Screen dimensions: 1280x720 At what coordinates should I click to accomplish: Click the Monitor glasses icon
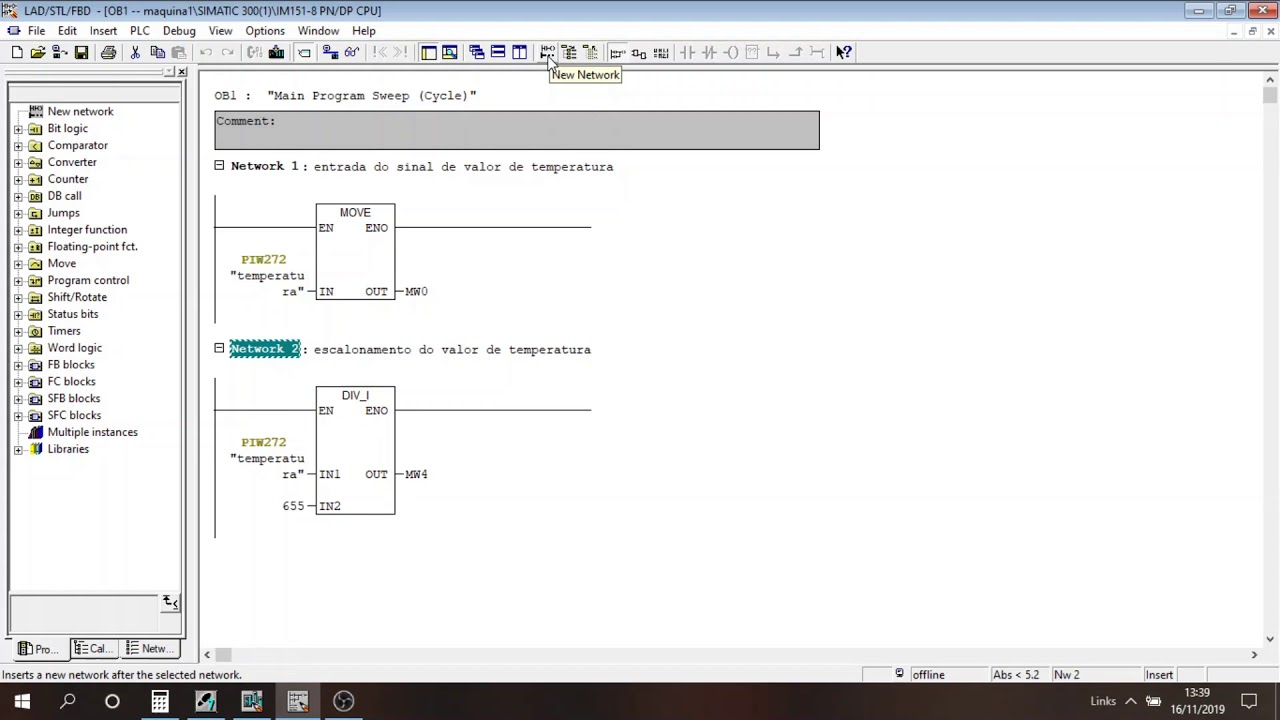click(351, 52)
